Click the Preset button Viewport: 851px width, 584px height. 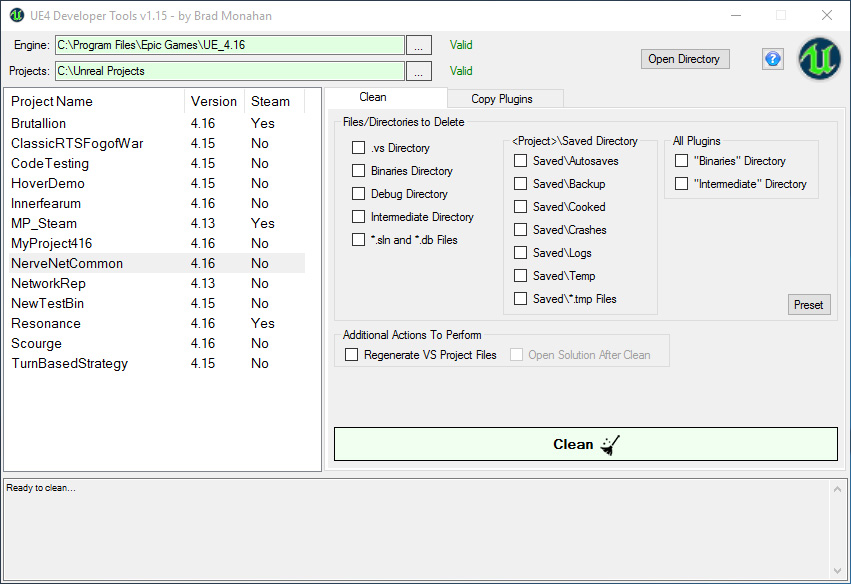808,305
